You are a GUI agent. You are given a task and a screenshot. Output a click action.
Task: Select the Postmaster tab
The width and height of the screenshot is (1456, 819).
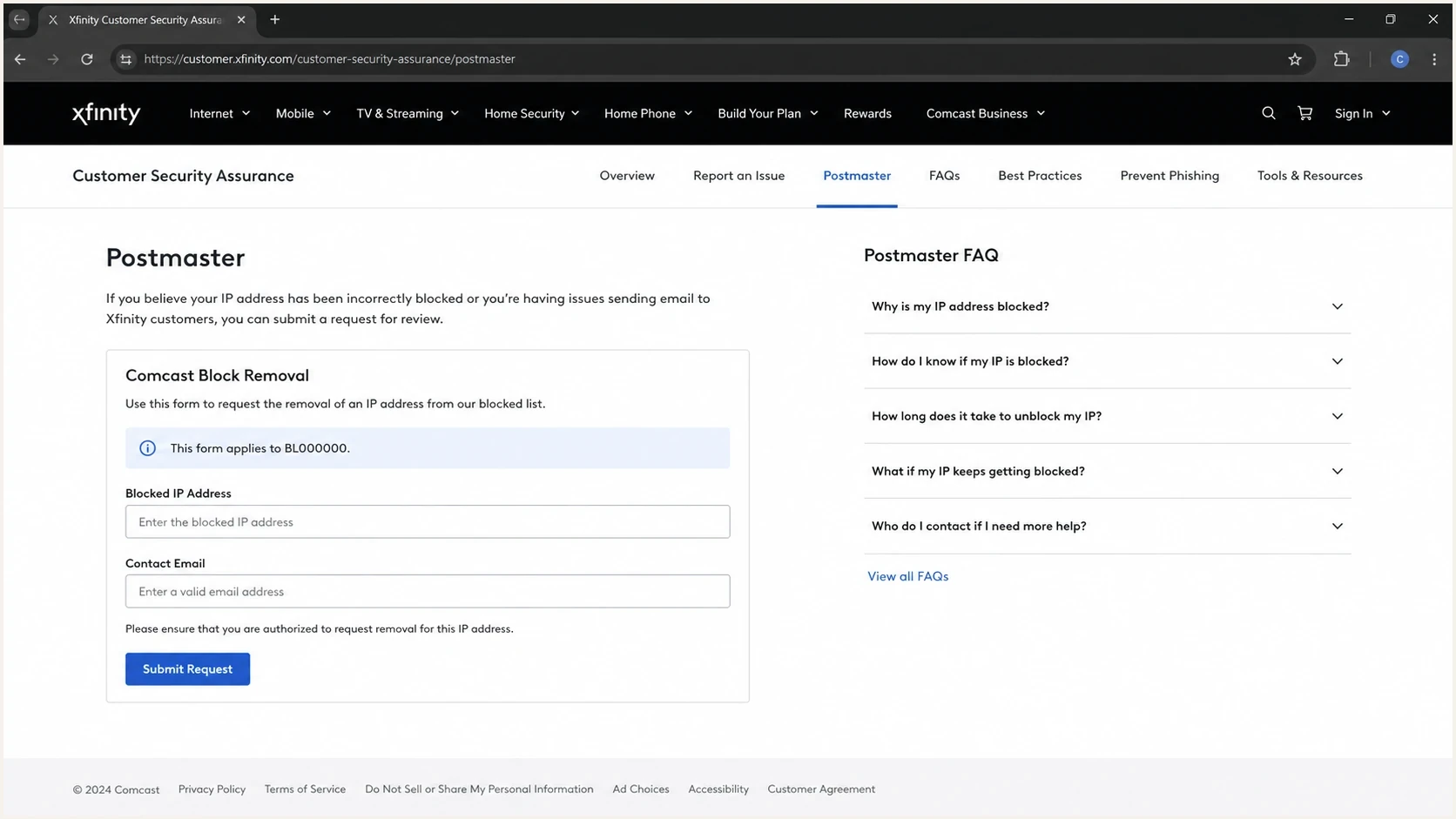(x=857, y=176)
